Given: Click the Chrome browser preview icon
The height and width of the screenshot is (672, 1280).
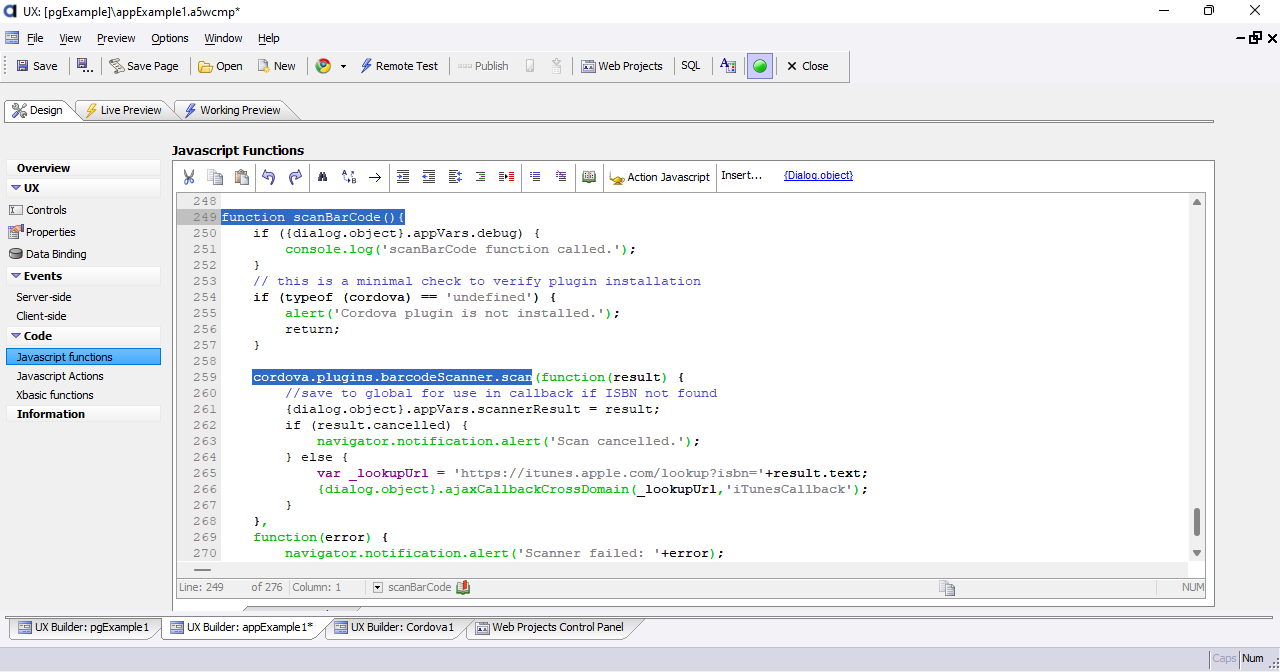Looking at the screenshot, I should pos(323,66).
